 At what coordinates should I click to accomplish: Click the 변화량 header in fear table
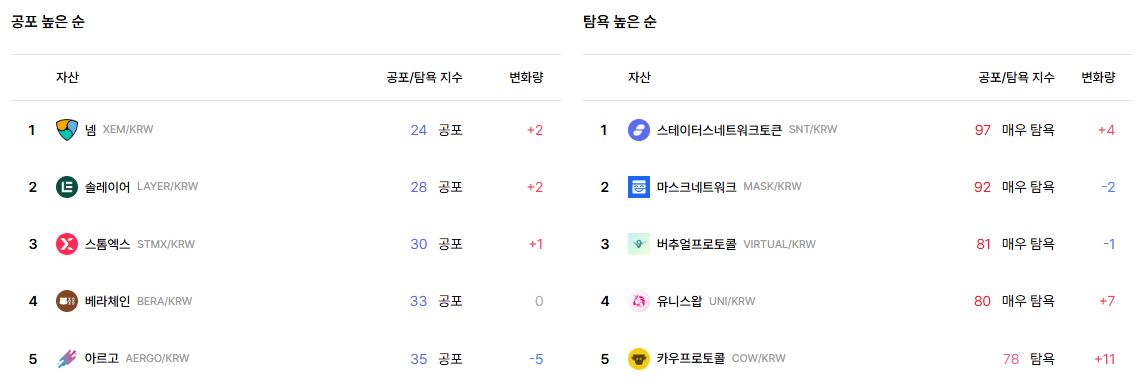point(526,77)
